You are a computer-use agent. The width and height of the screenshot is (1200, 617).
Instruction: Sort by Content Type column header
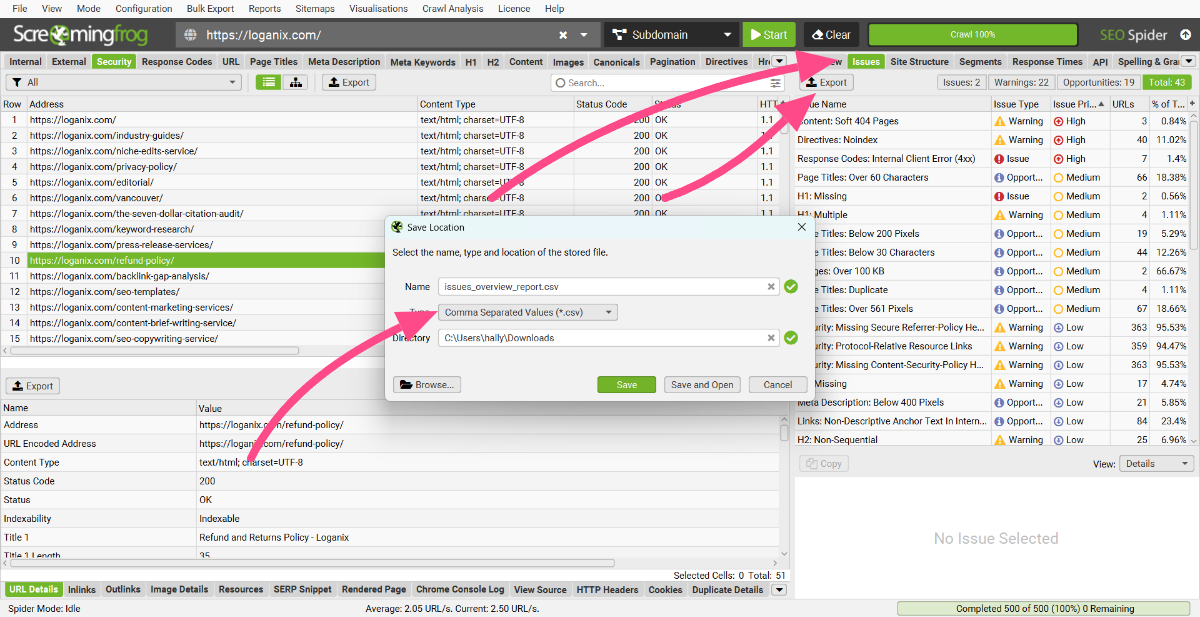495,104
